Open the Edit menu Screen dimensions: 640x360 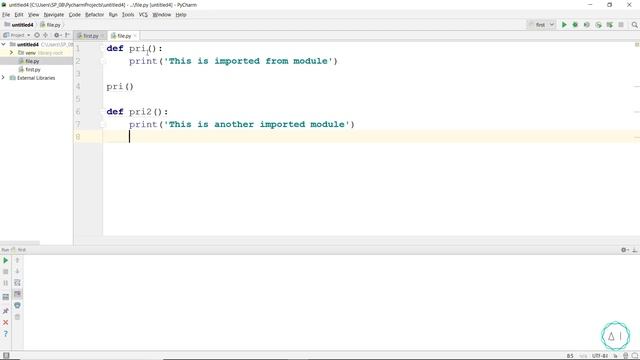point(19,15)
